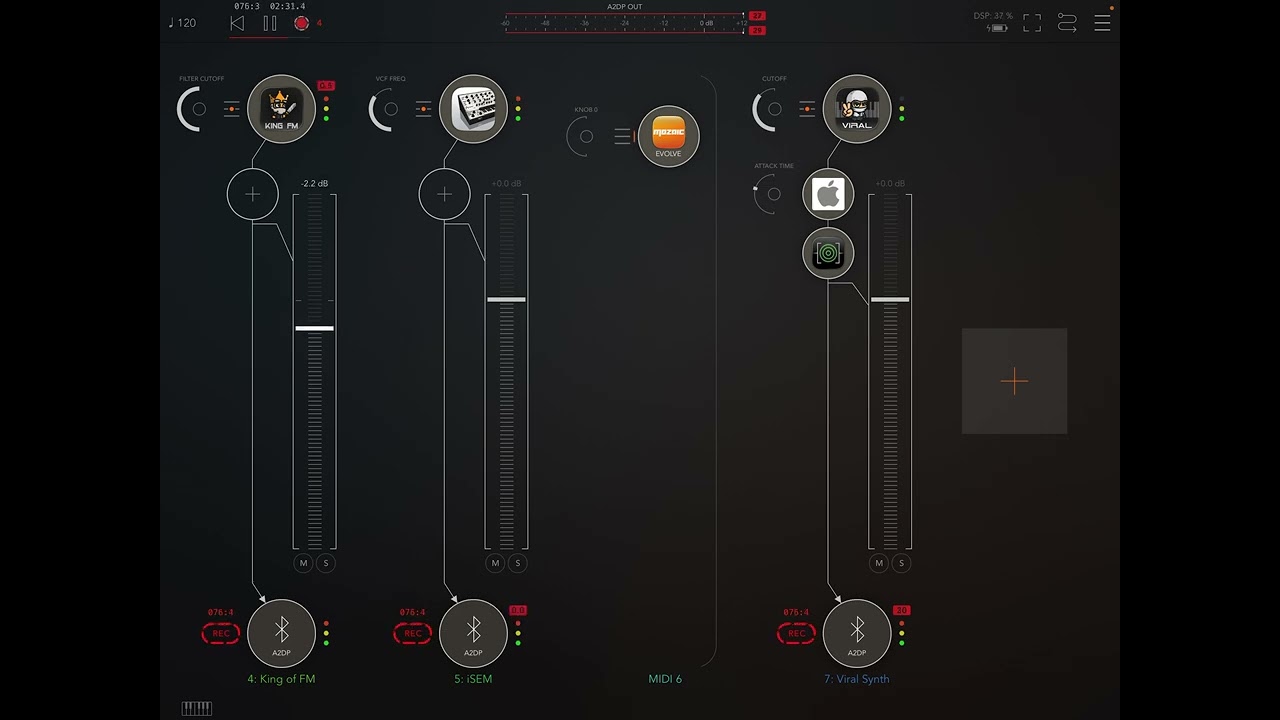Select the 4: King of FM label
Image resolution: width=1280 pixels, height=720 pixels.
coord(281,679)
